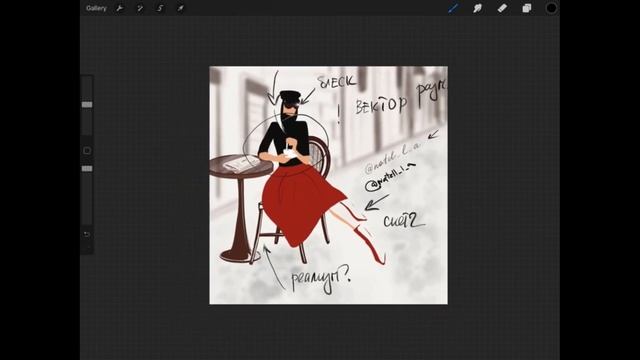Image resolution: width=640 pixels, height=360 pixels.
Task: Select the Brush tool
Action: [453, 8]
